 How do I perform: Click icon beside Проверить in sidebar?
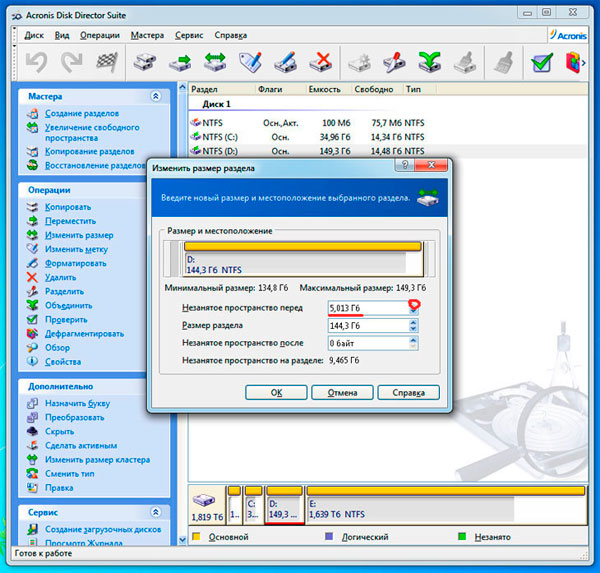point(33,319)
